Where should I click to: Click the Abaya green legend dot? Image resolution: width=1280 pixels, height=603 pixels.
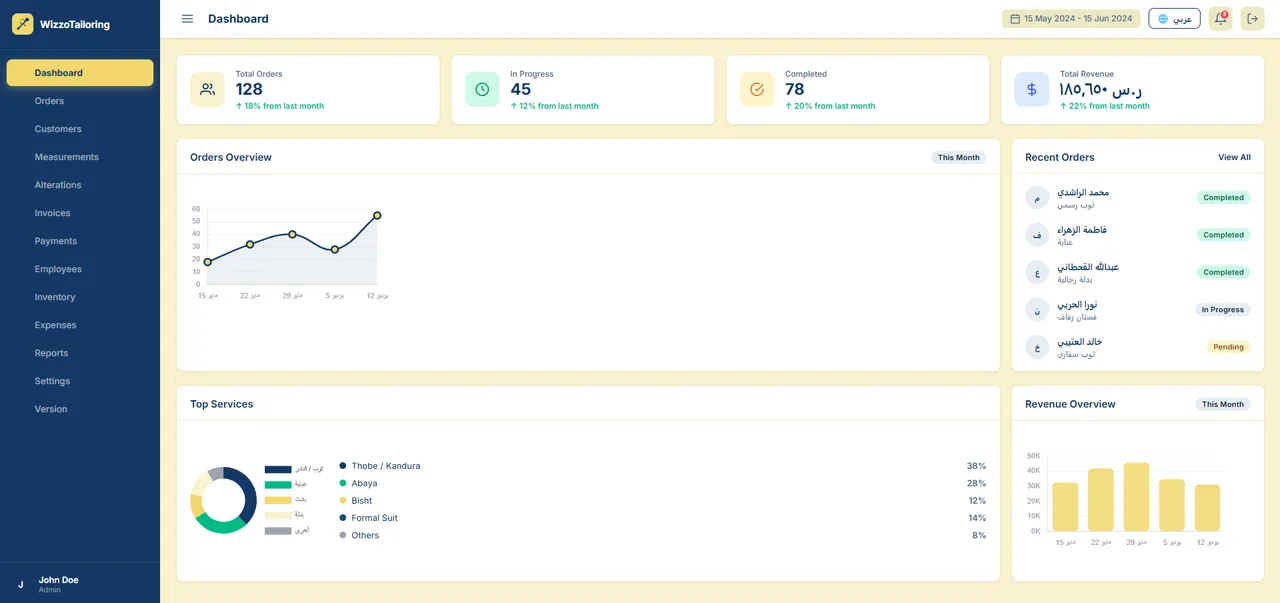click(x=343, y=483)
